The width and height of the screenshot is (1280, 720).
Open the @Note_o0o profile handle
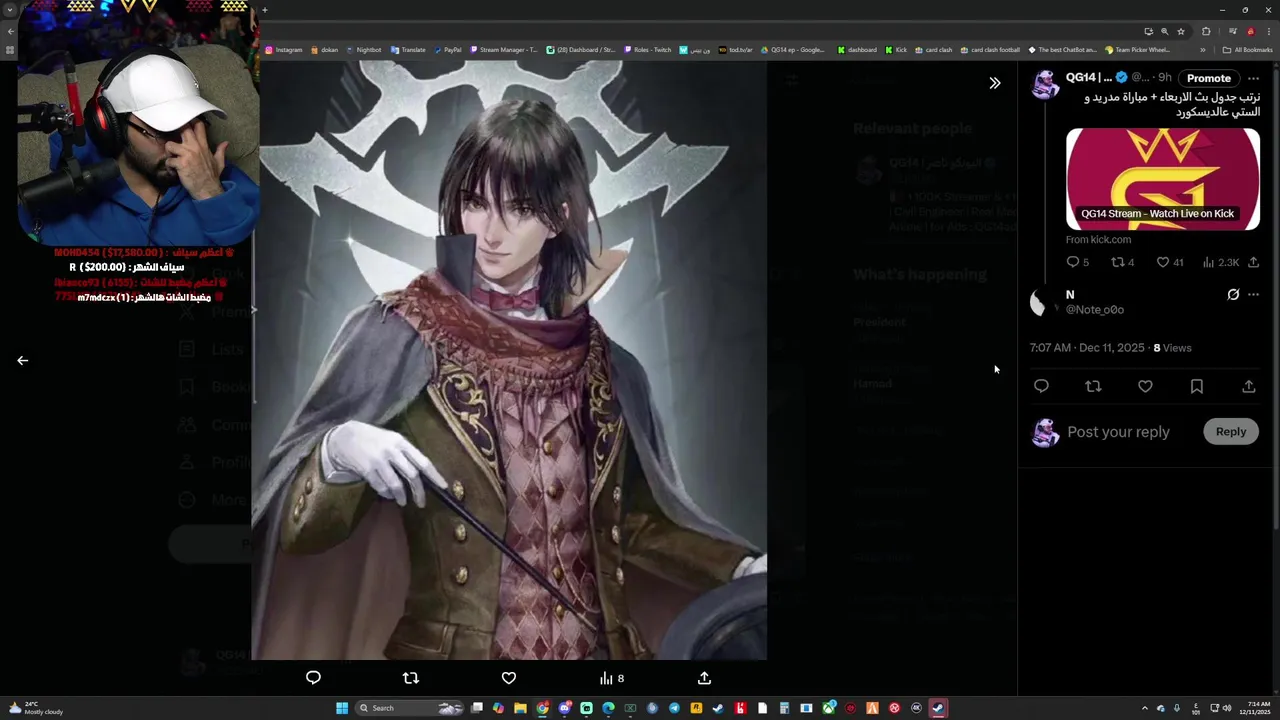(1094, 310)
